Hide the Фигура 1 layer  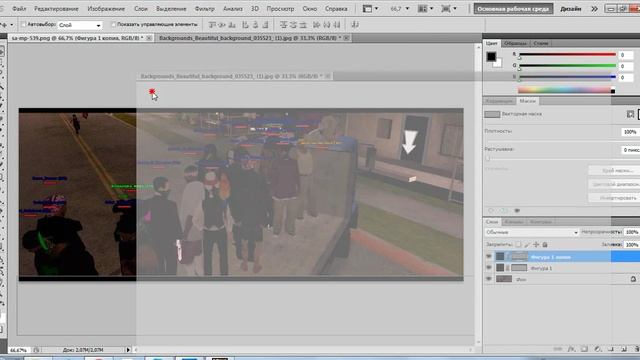(x=489, y=268)
